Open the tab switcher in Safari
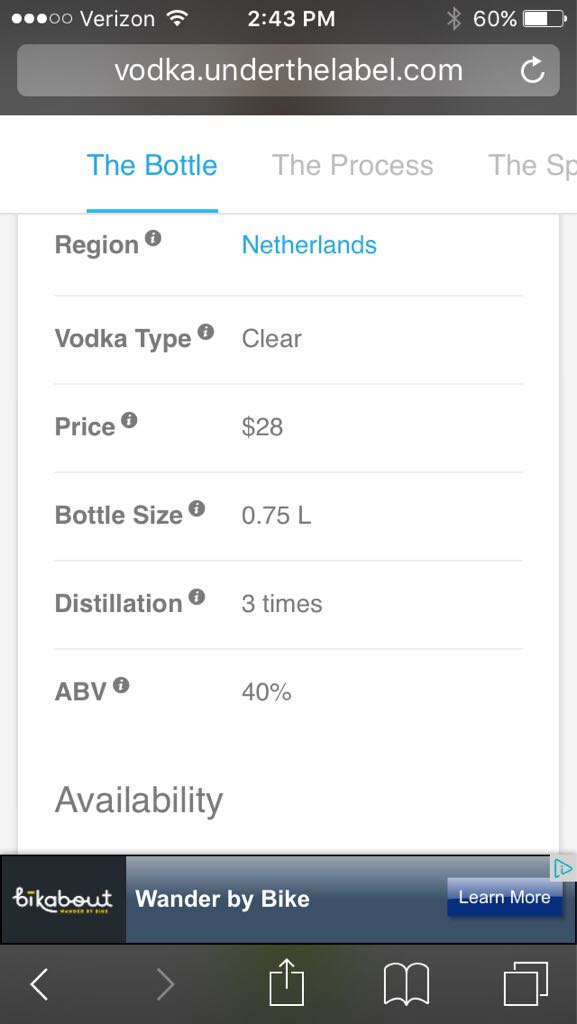Image resolution: width=577 pixels, height=1024 pixels. pyautogui.click(x=527, y=984)
